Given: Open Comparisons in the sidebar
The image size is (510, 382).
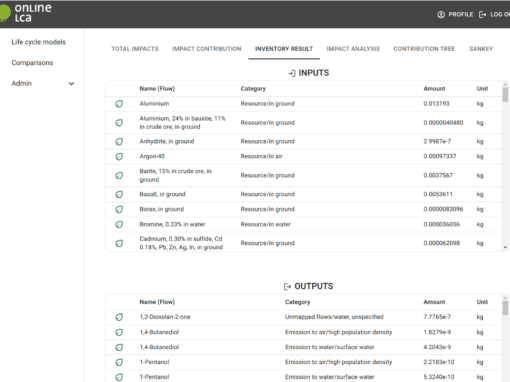Looking at the screenshot, I should point(32,63).
